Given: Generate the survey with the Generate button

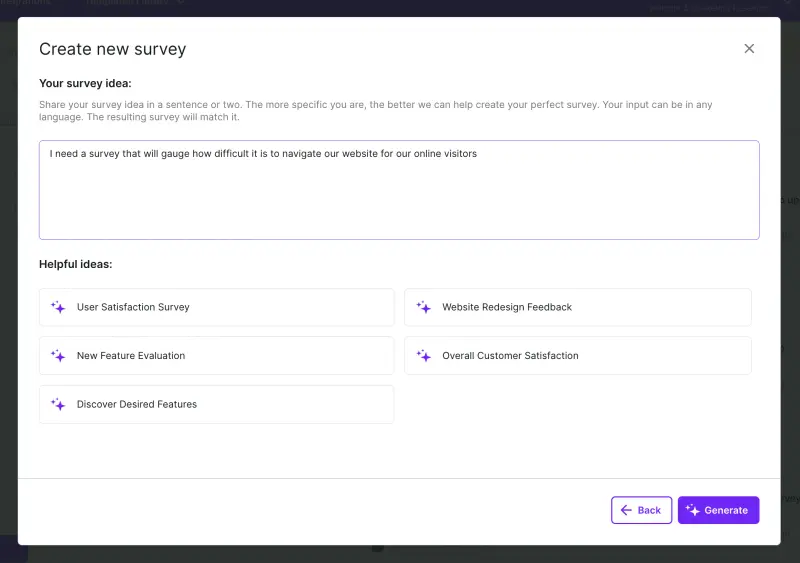Looking at the screenshot, I should tap(718, 510).
